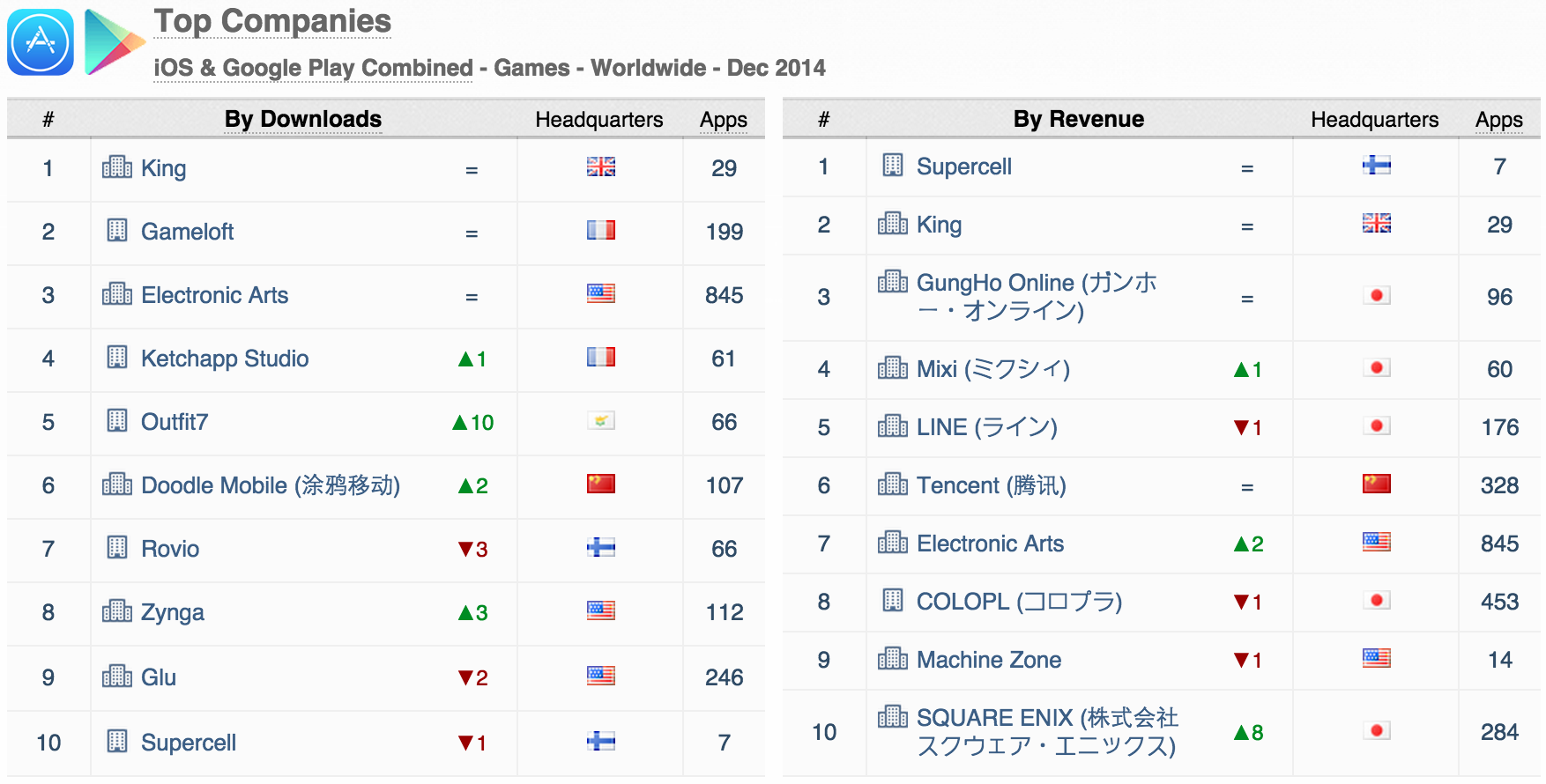Image resolution: width=1546 pixels, height=784 pixels.
Task: Open the Tencent company link
Action: pyautogui.click(x=992, y=485)
